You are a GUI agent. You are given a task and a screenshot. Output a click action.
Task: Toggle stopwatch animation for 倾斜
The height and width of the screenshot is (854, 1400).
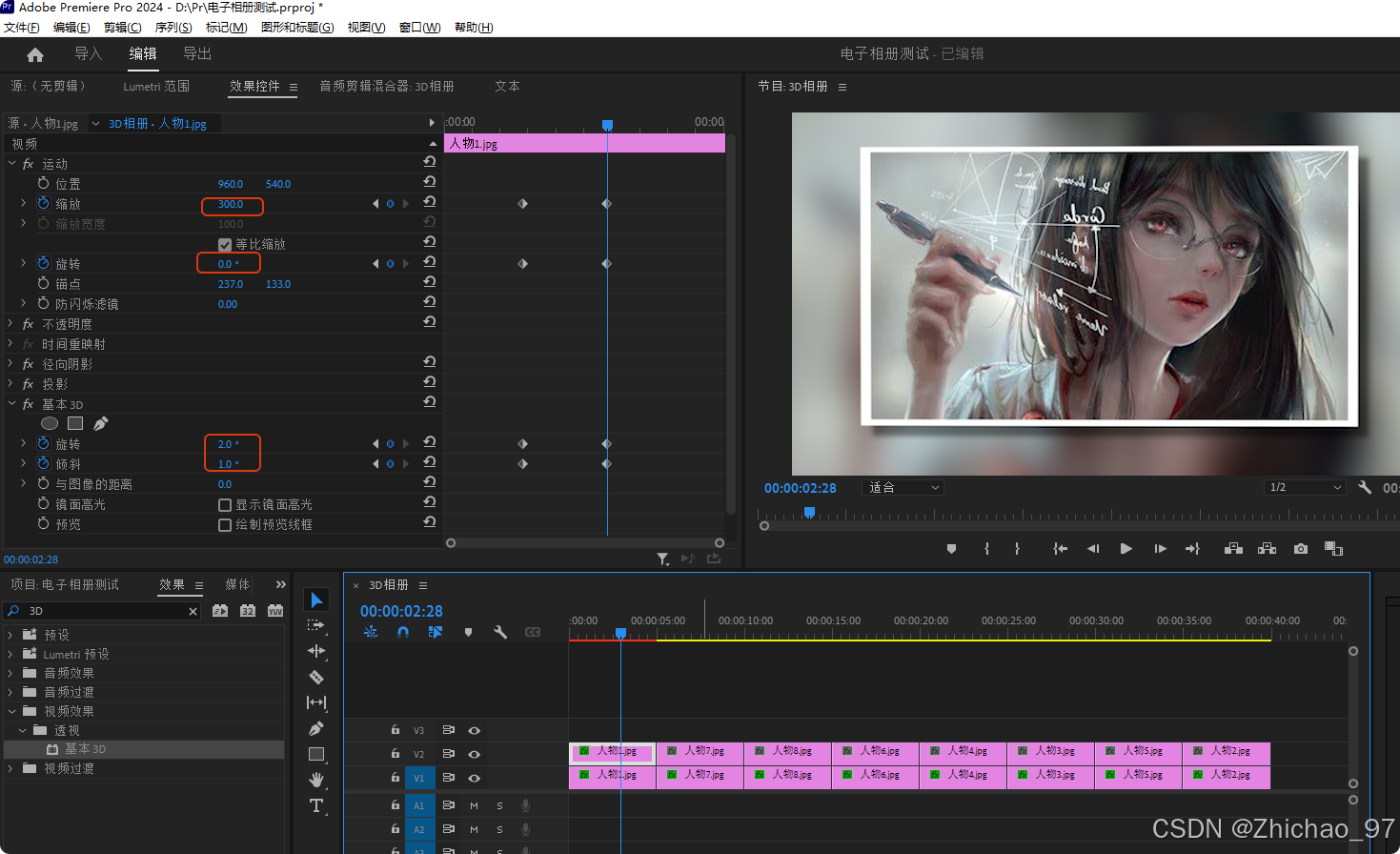click(43, 463)
